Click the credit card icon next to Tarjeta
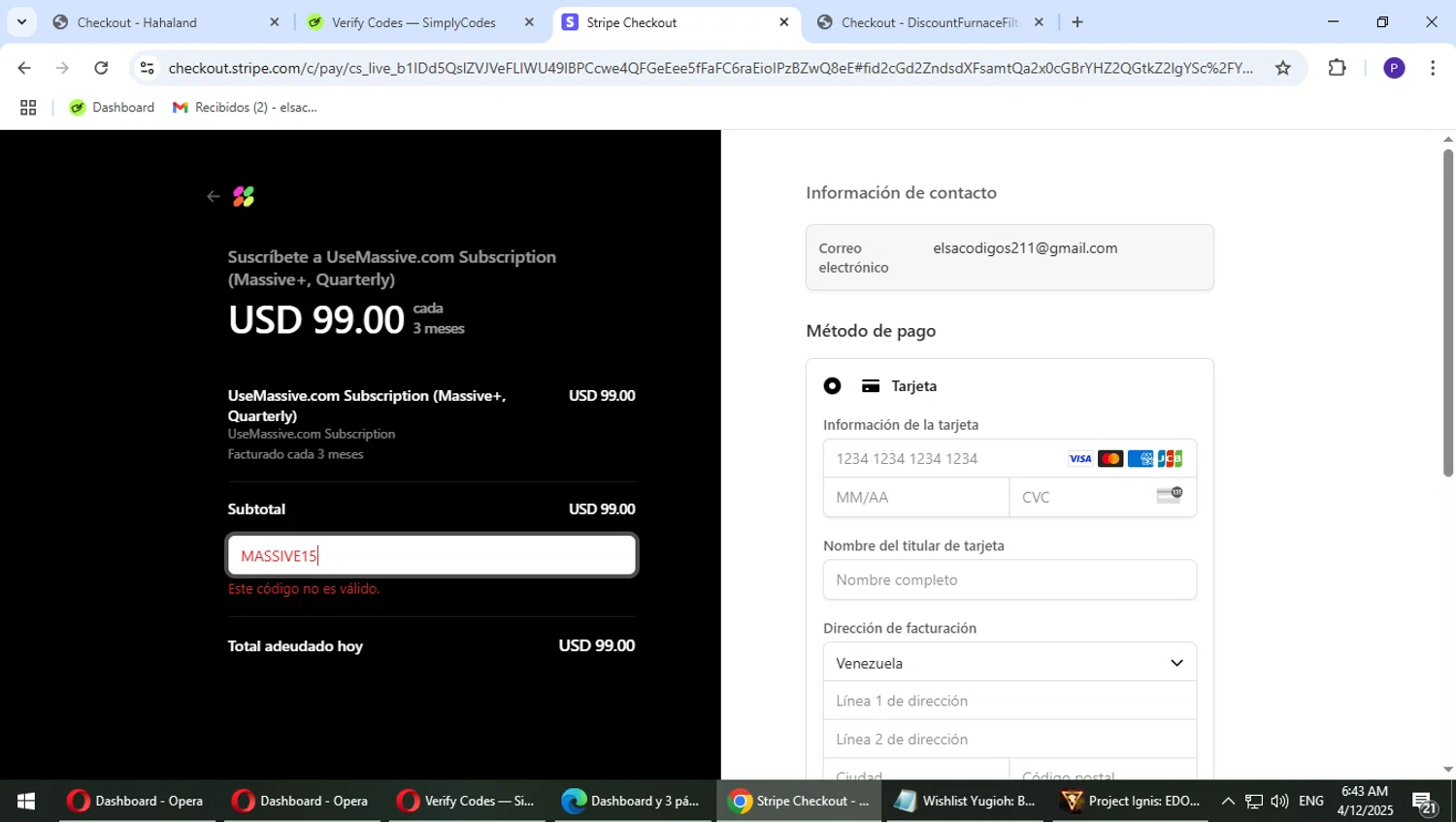Image resolution: width=1456 pixels, height=822 pixels. [871, 386]
